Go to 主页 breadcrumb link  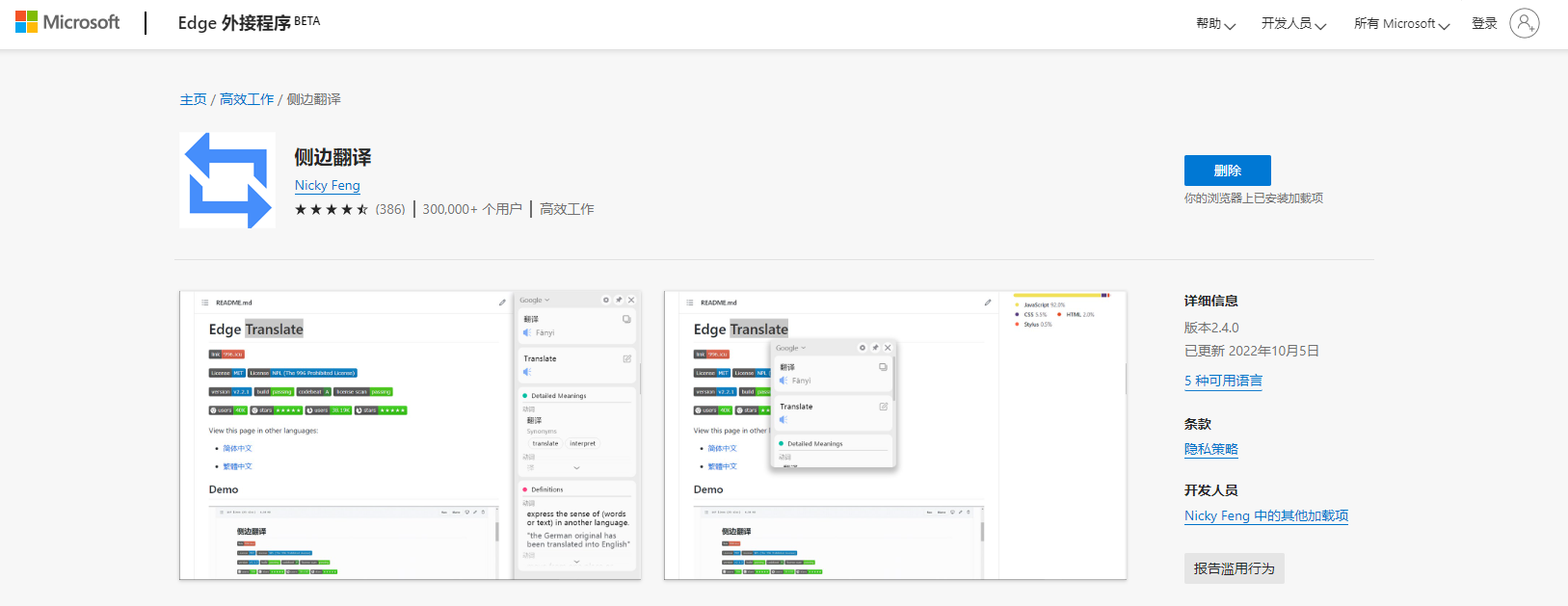(x=193, y=99)
